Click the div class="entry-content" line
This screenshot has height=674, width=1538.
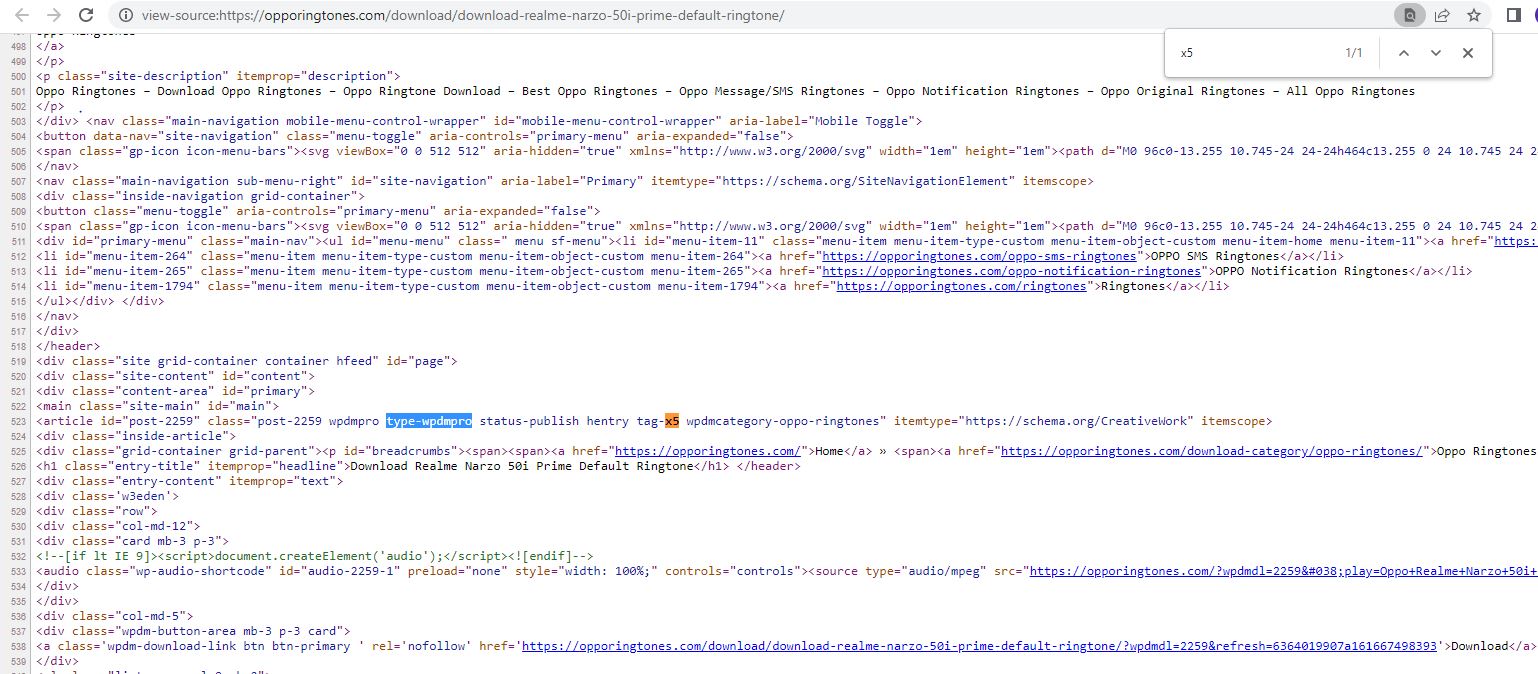[x=190, y=481]
